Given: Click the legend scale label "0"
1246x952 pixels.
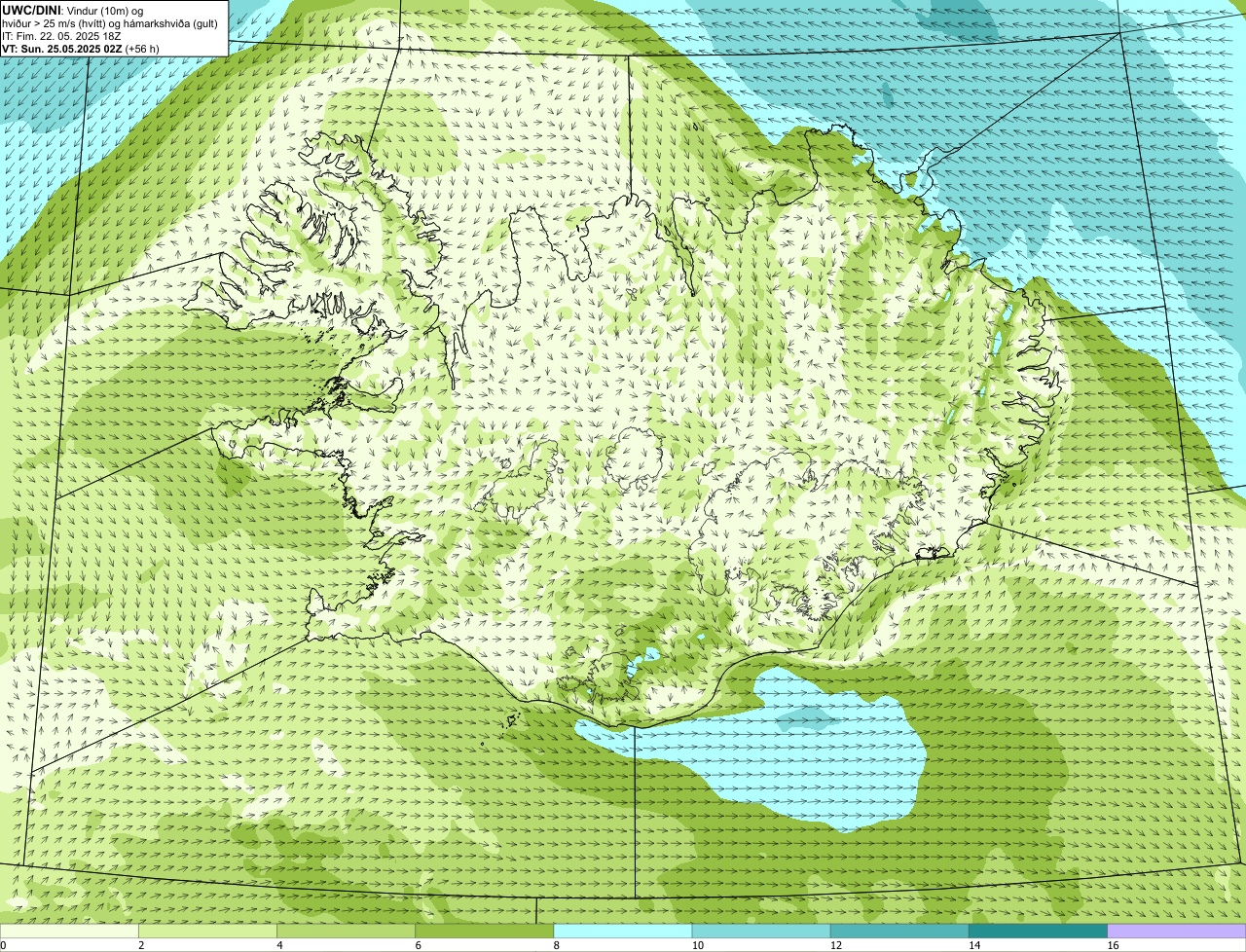Looking at the screenshot, I should pyautogui.click(x=3, y=945).
